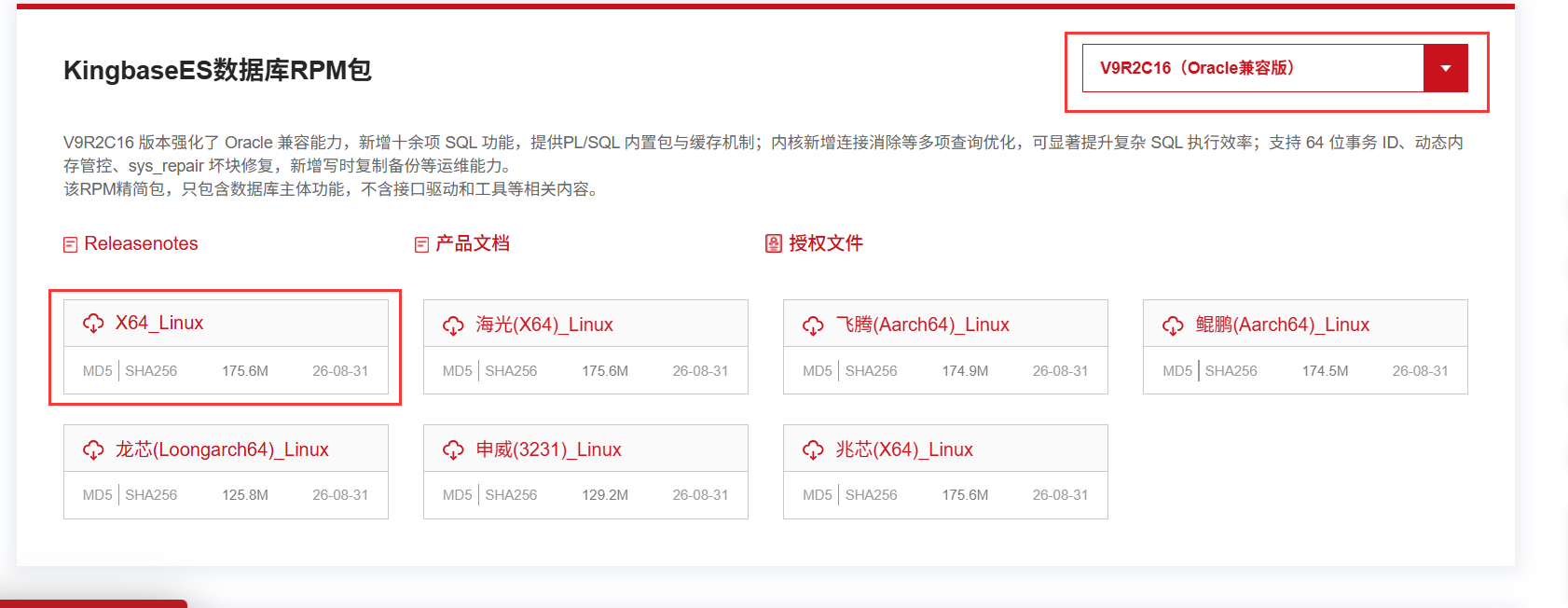View SHA256 for 海光(X64)_Linux package

click(x=511, y=371)
